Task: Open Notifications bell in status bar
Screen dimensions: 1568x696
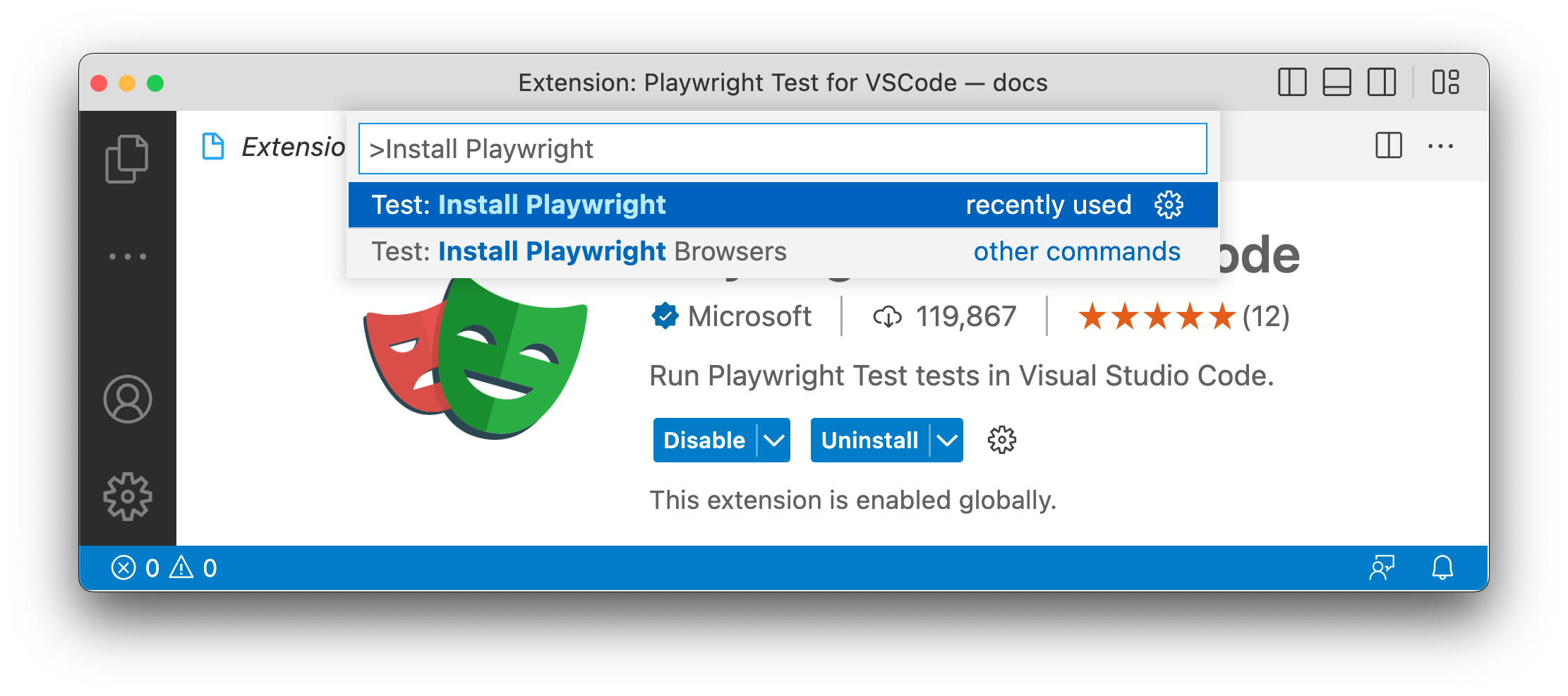Action: 1442,568
